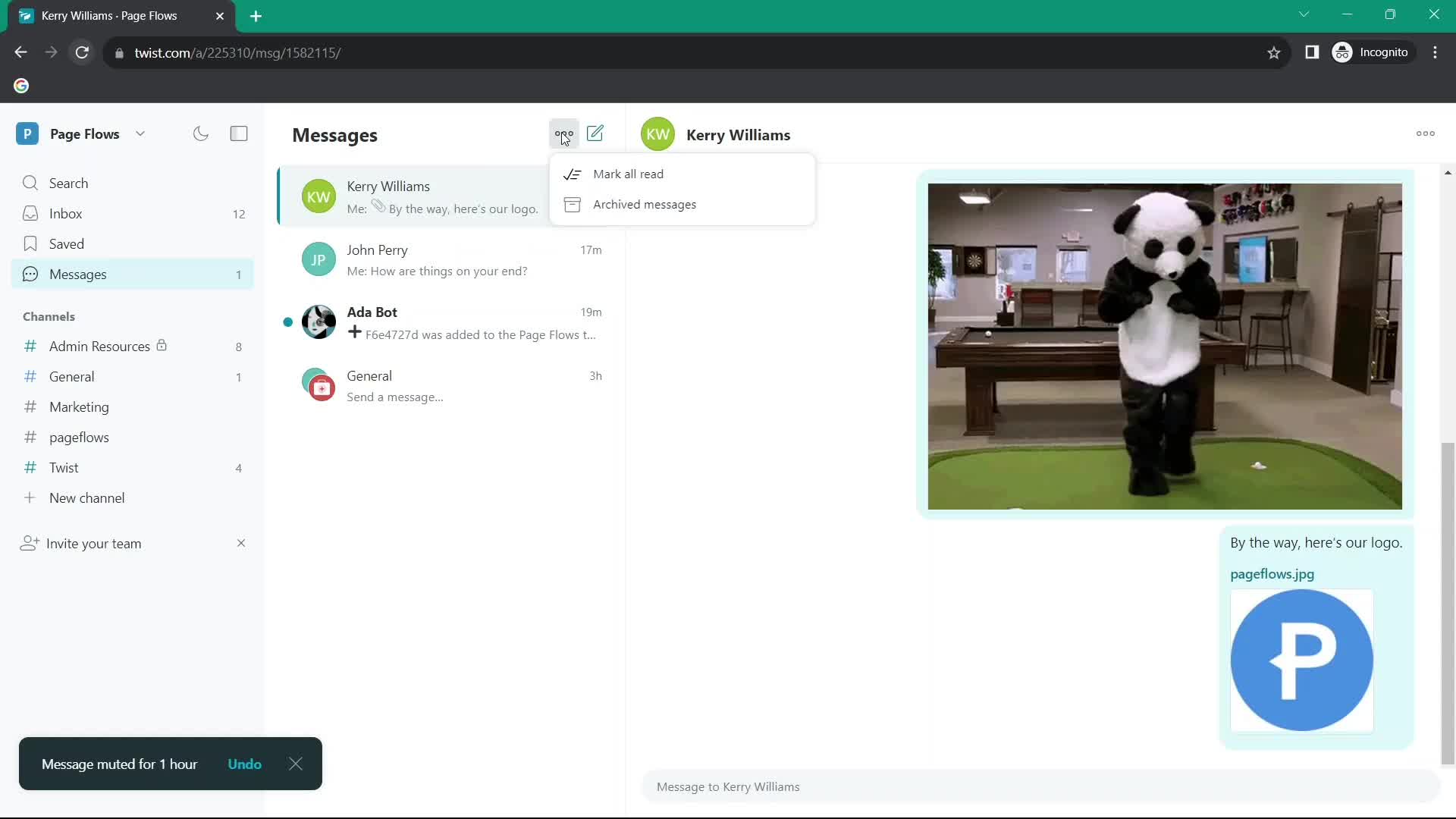Open browser side panel icon

pos(1312,52)
